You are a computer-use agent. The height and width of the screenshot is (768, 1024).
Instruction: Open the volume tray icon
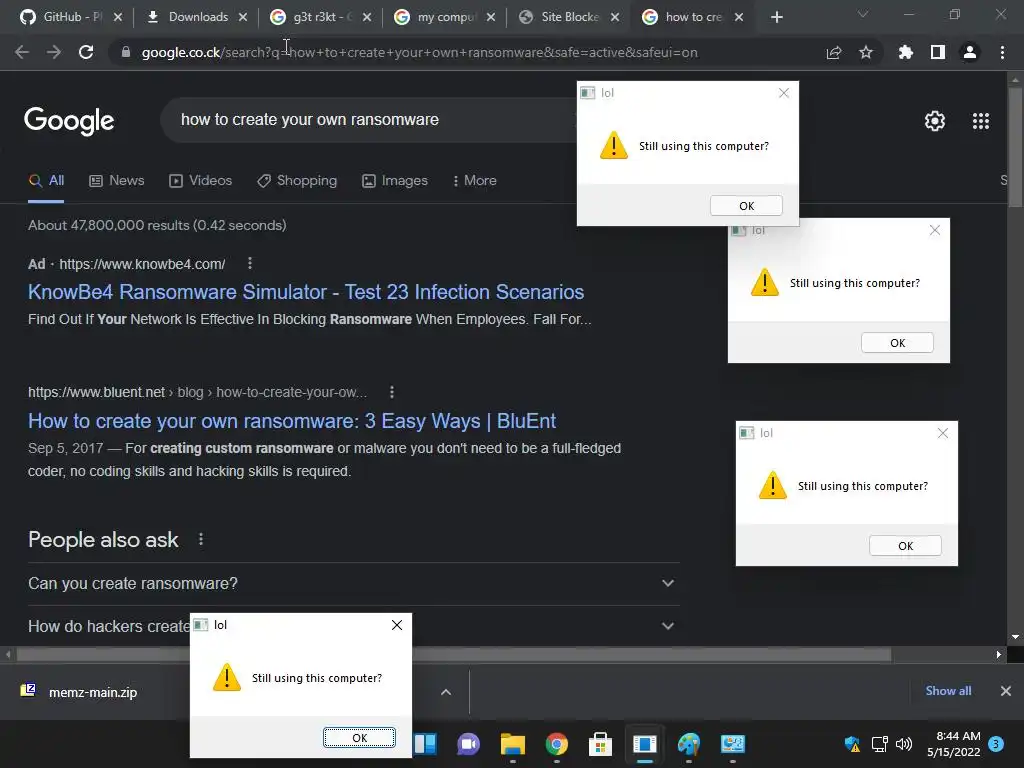point(904,744)
